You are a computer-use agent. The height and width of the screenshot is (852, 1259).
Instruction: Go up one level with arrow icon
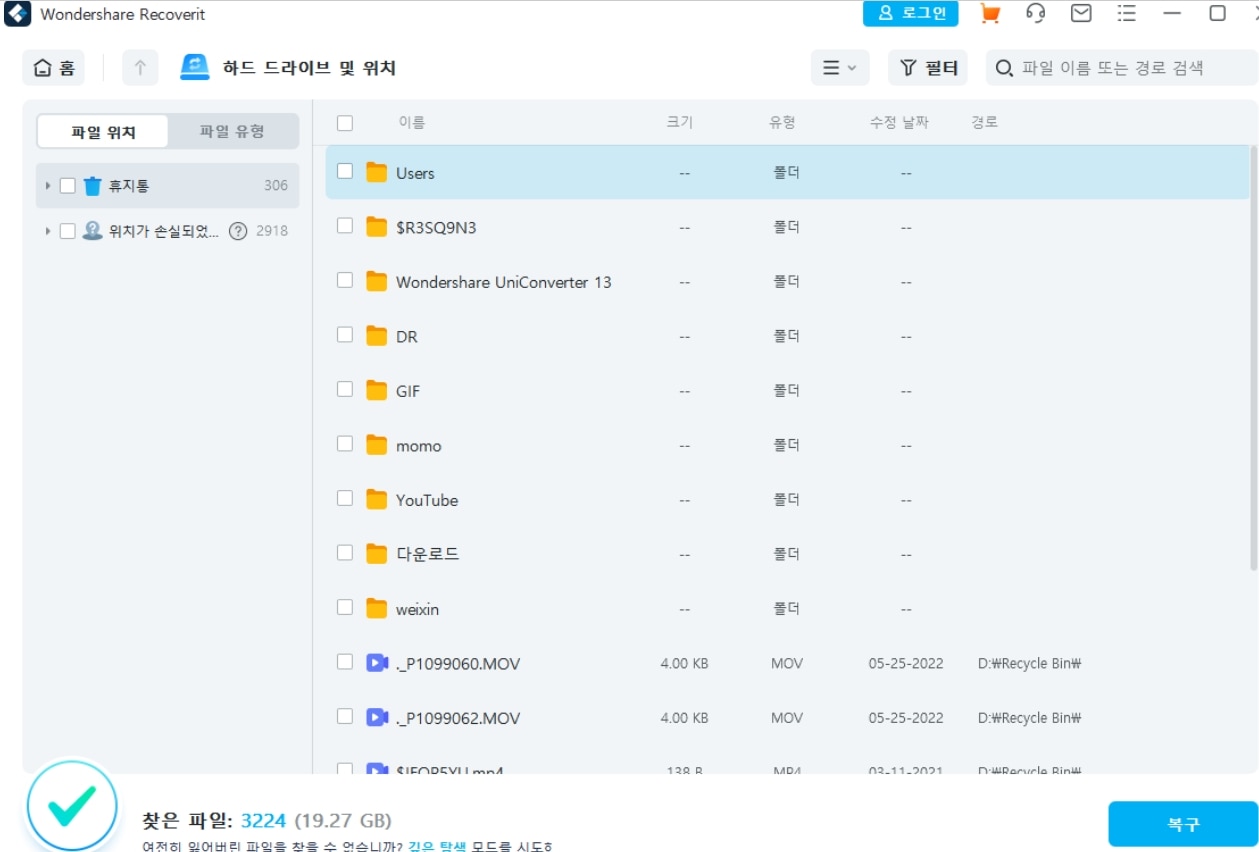coord(140,68)
